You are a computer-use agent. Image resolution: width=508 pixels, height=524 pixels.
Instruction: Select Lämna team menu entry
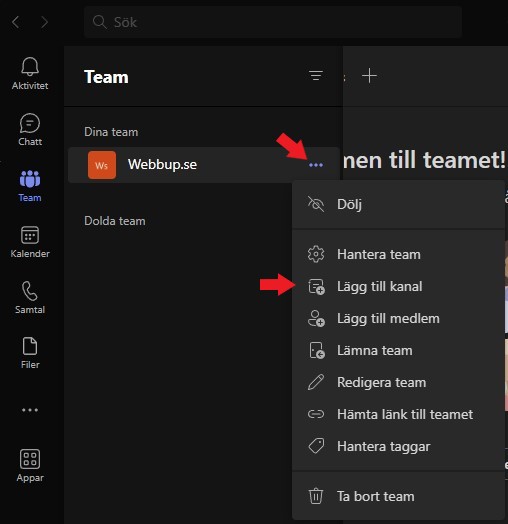(x=398, y=351)
